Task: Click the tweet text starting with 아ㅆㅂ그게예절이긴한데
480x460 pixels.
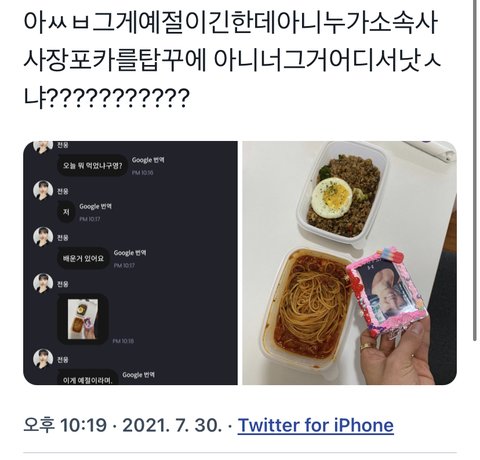Action: click(232, 60)
